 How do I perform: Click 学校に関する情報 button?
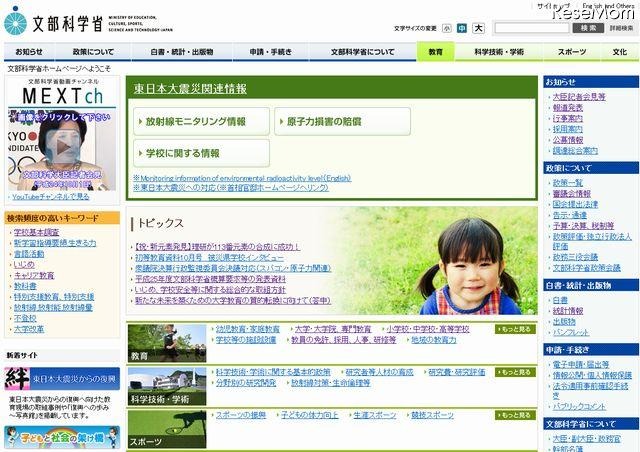[201, 154]
